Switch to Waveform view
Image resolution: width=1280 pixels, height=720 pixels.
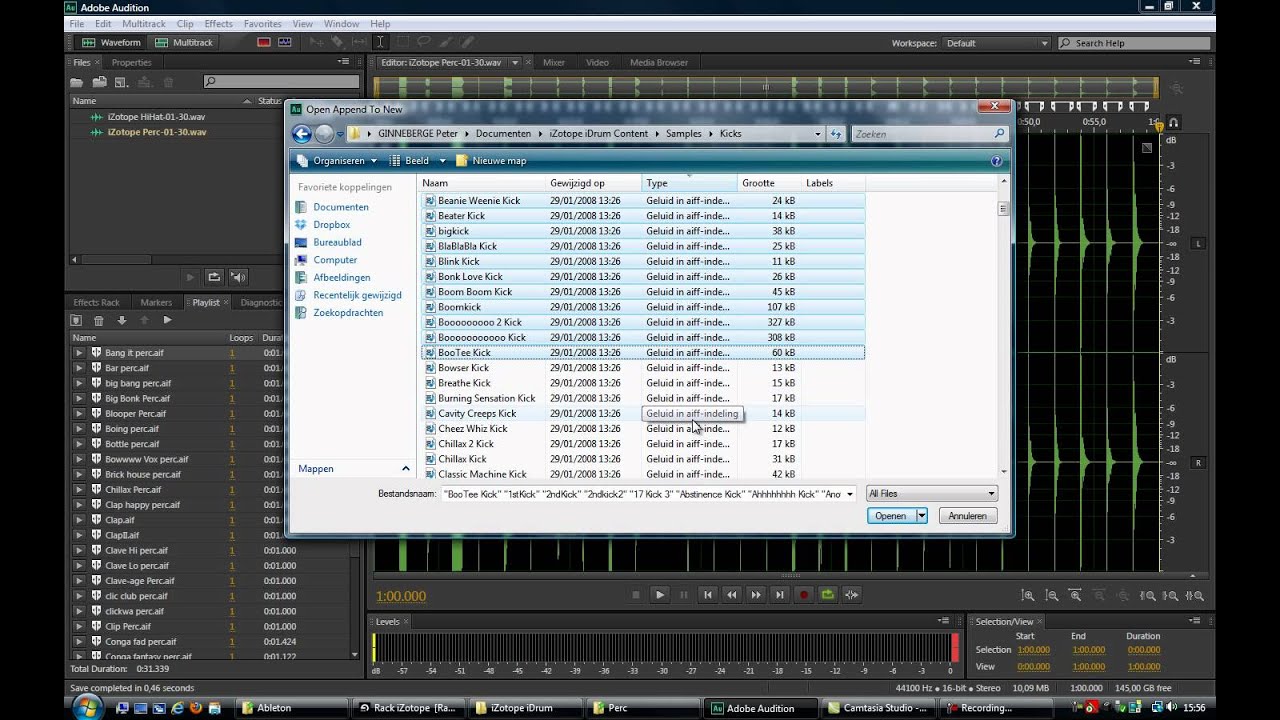click(x=111, y=43)
